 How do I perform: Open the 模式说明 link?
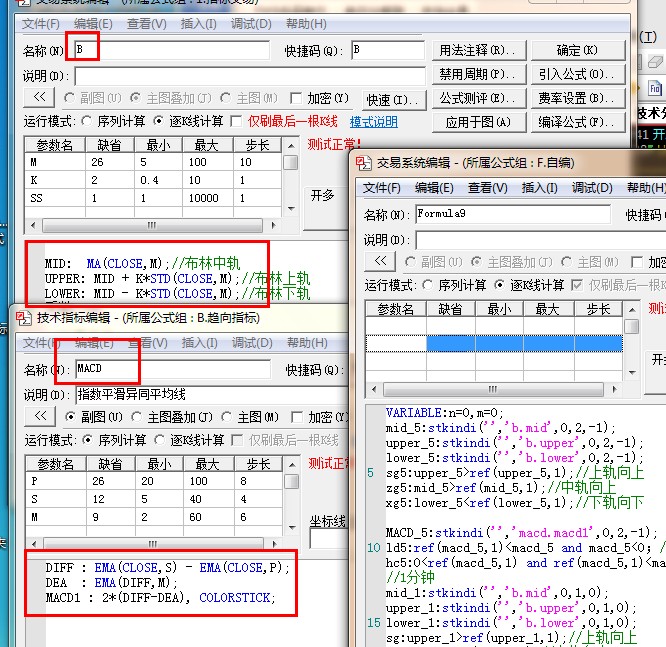(374, 122)
